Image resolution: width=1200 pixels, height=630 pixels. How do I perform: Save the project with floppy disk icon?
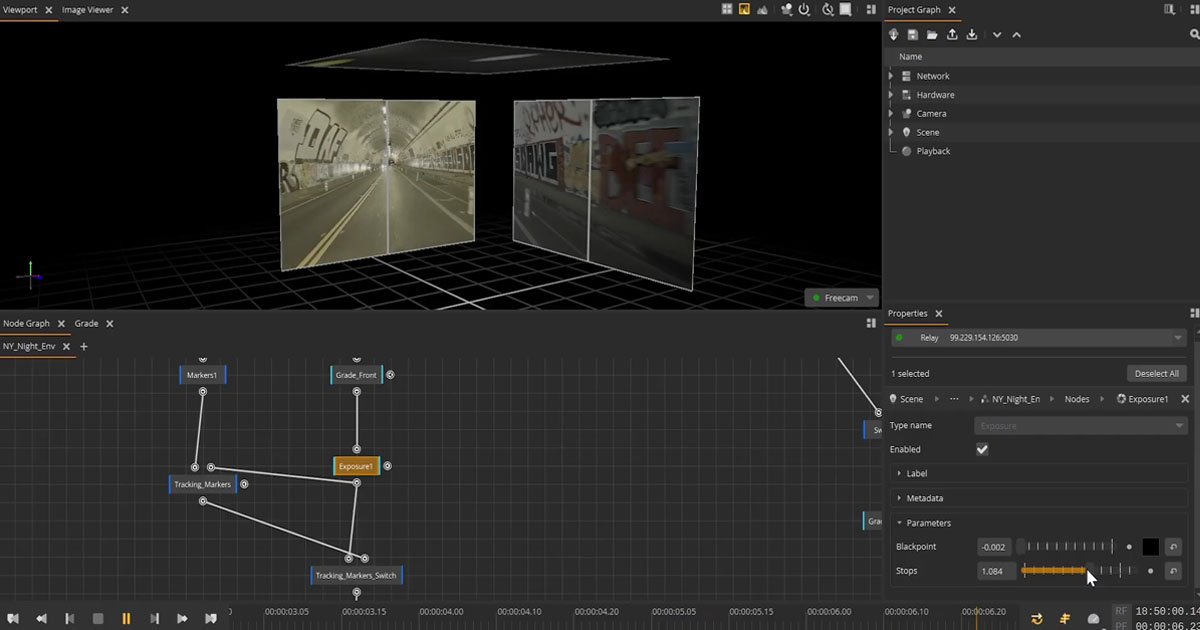point(913,34)
